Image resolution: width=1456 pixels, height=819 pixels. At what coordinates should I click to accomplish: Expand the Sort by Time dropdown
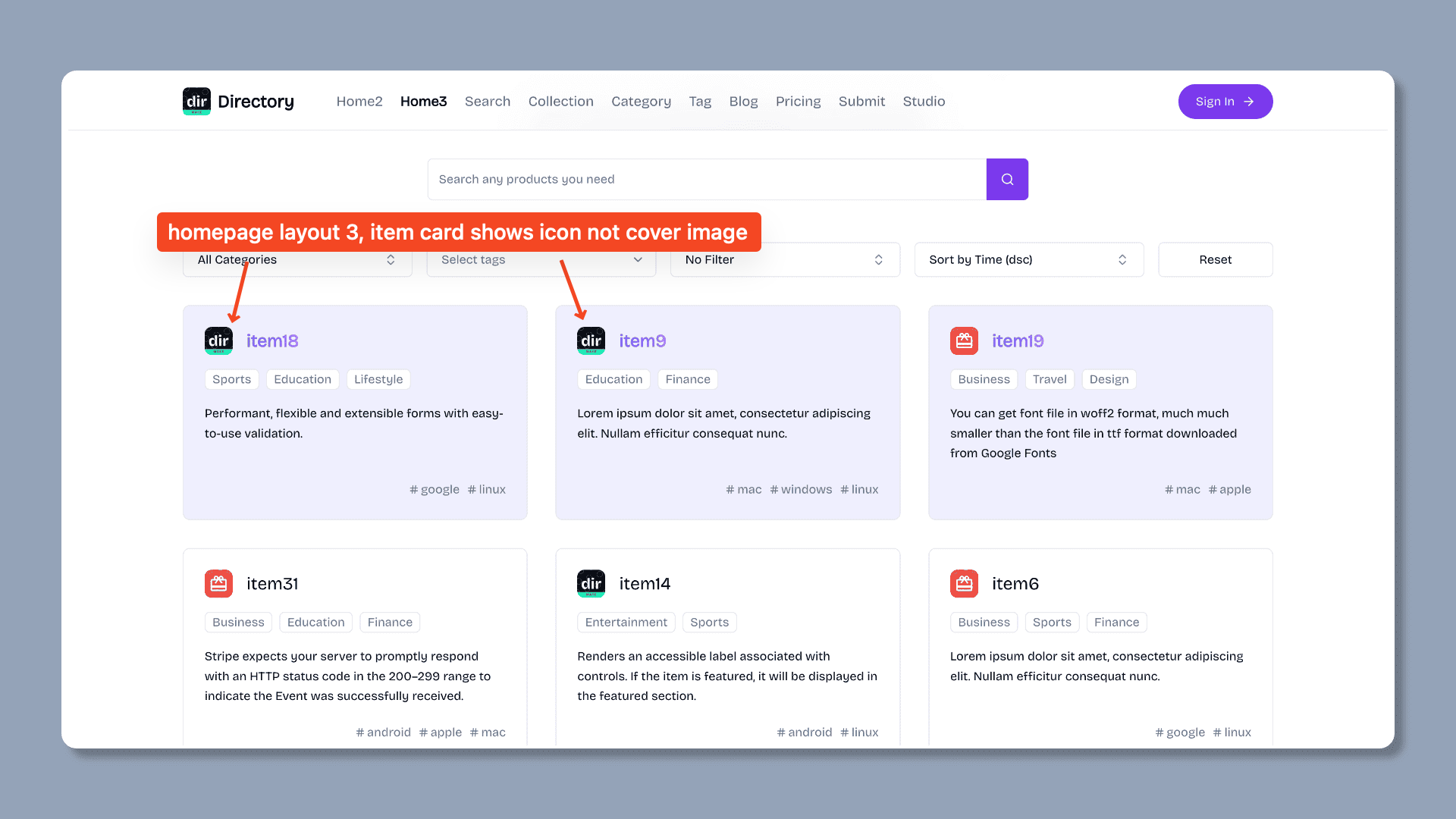pos(1027,259)
